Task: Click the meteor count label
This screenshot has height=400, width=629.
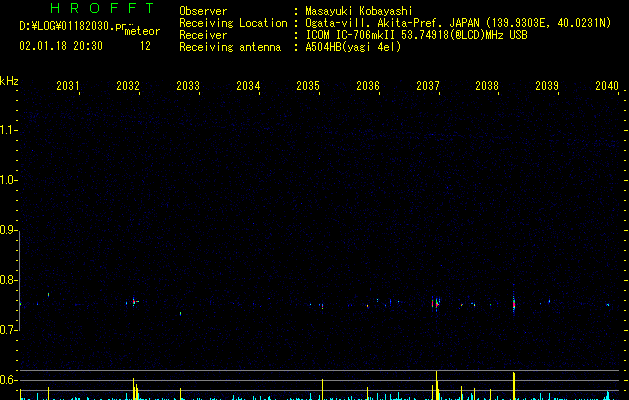Action: [142, 31]
